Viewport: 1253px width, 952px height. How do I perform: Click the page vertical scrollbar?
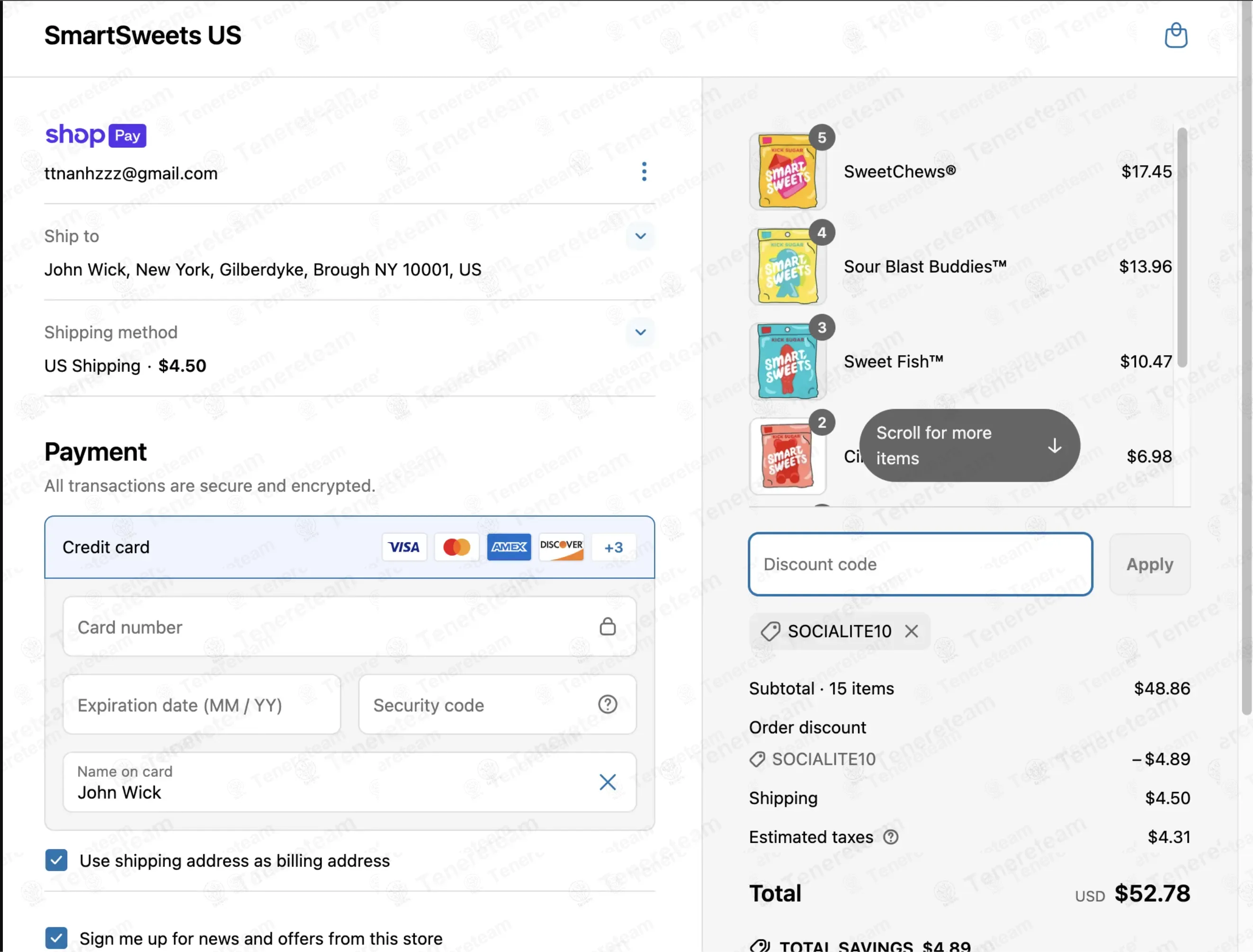1247,357
